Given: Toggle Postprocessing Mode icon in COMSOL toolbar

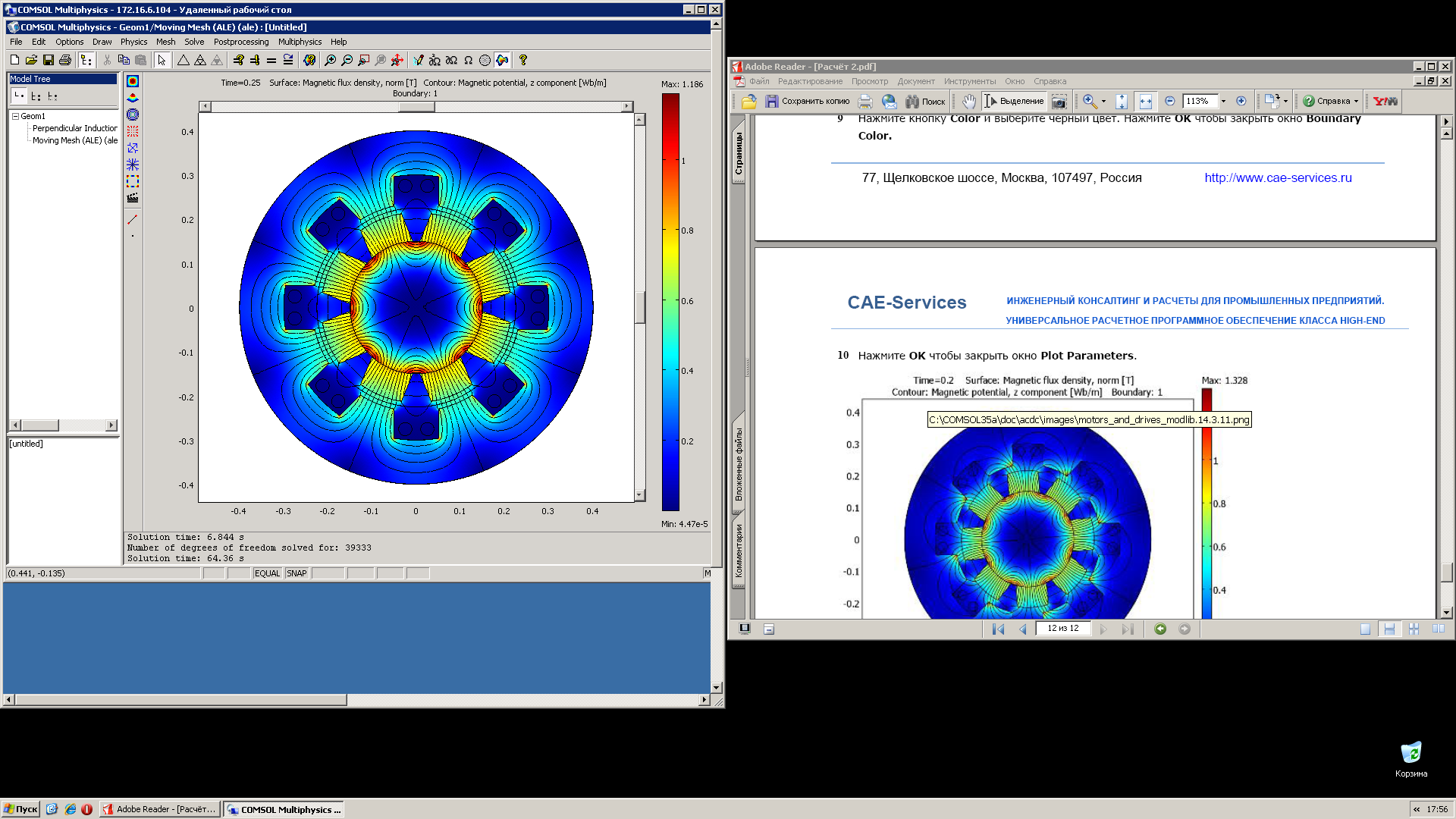Looking at the screenshot, I should [x=502, y=60].
